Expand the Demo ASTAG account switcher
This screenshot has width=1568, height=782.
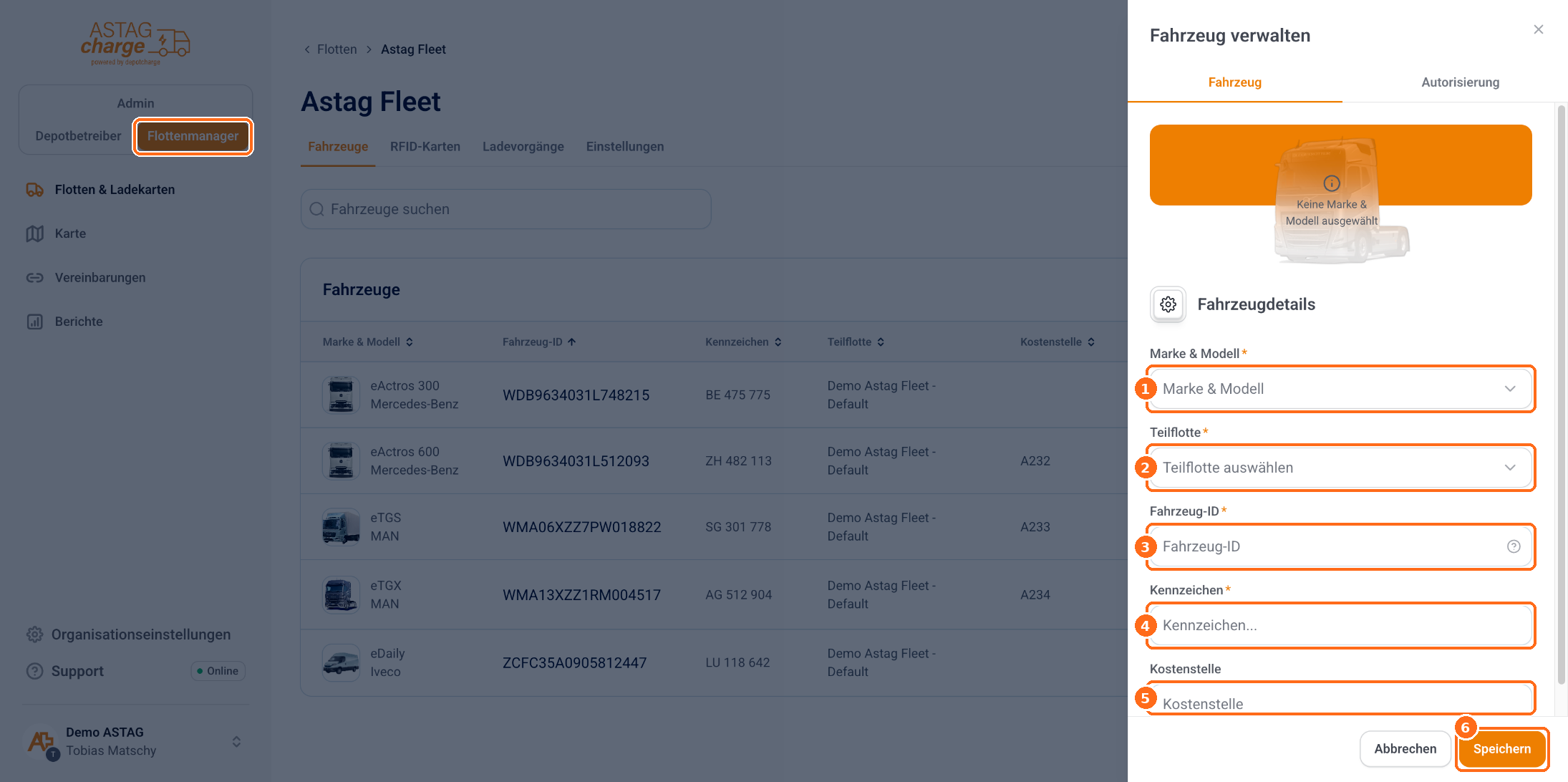(x=236, y=742)
